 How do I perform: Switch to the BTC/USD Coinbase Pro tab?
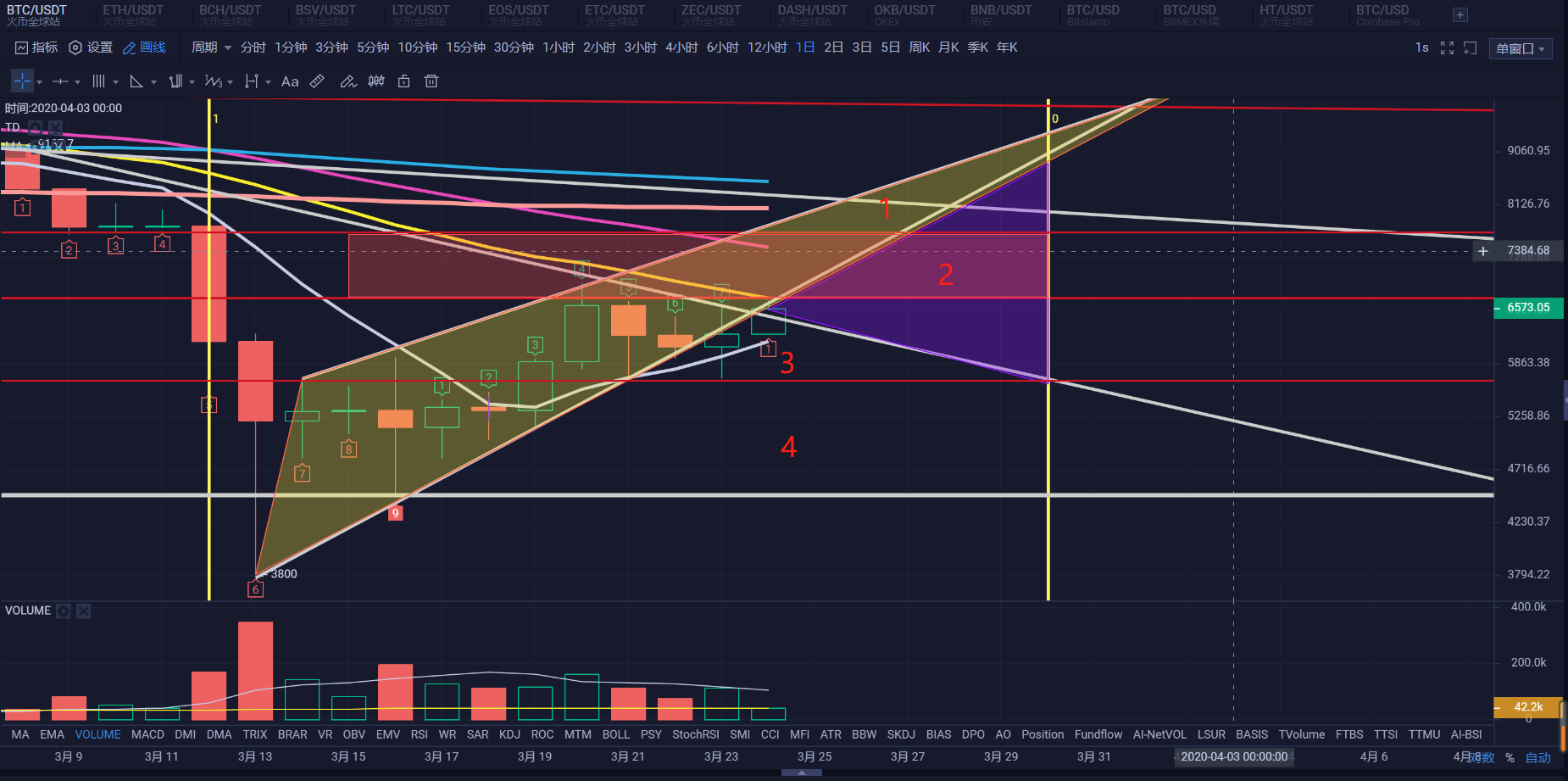tap(1387, 14)
